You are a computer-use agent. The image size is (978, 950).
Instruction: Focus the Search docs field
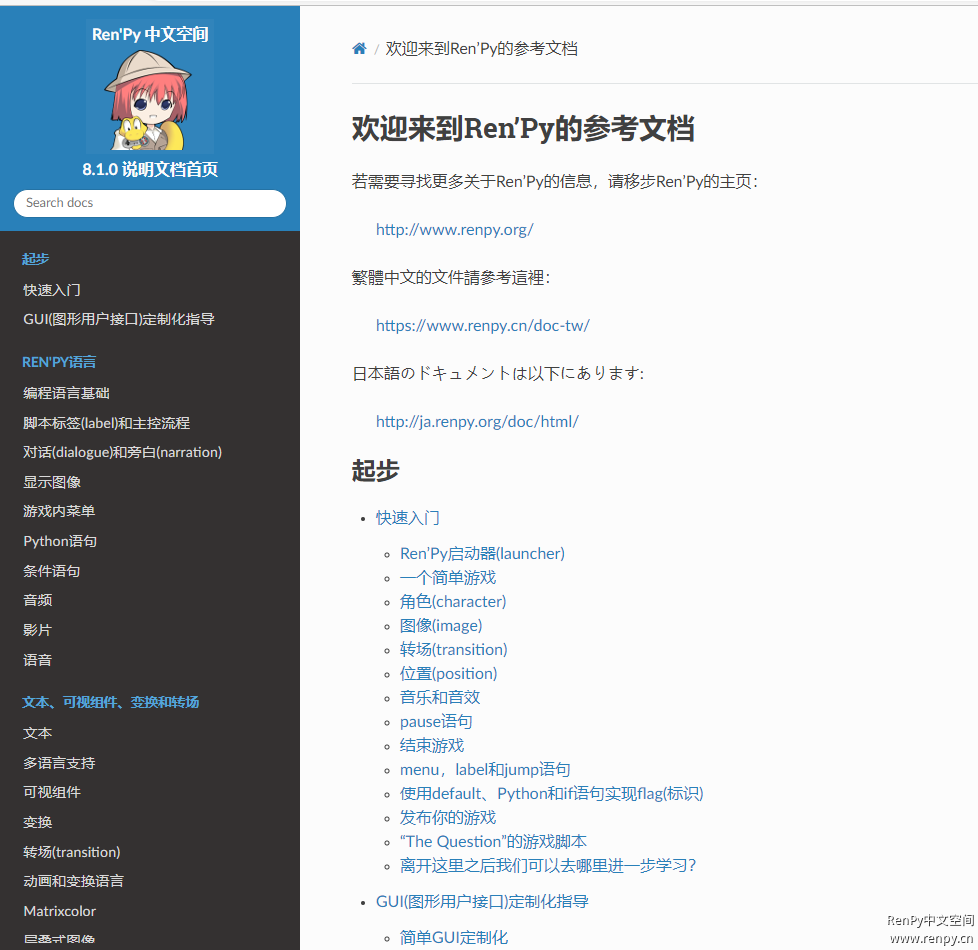click(x=150, y=203)
